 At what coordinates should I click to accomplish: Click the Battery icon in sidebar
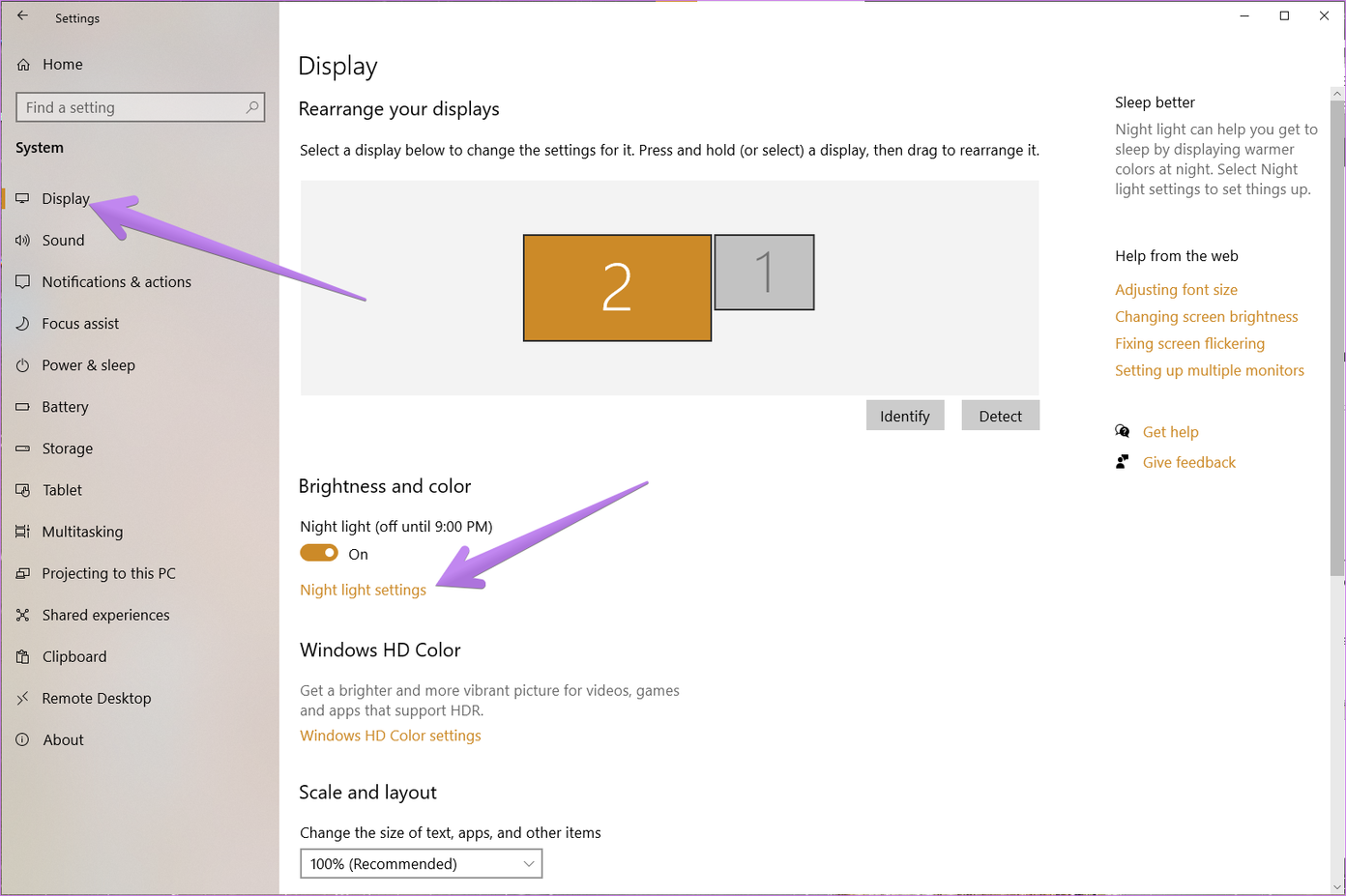(22, 407)
